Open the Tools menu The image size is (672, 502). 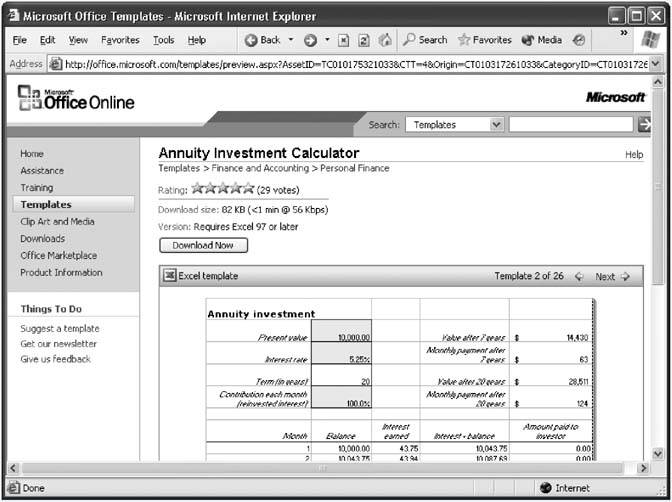[163, 40]
